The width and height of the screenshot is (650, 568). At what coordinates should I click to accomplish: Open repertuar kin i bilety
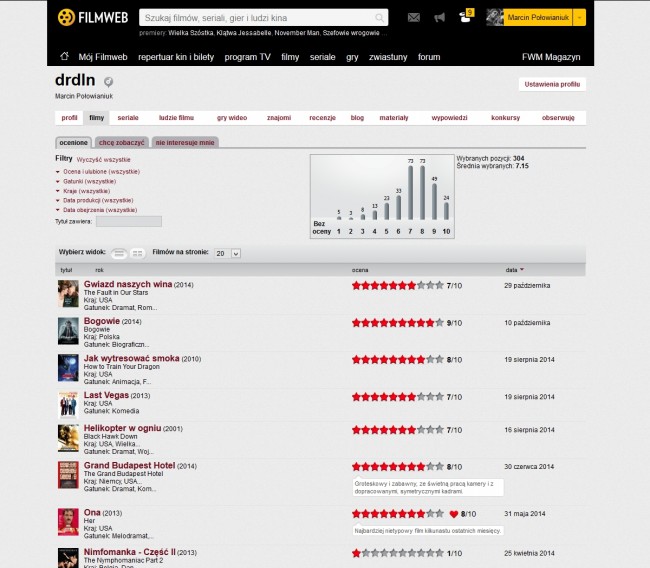[176, 57]
